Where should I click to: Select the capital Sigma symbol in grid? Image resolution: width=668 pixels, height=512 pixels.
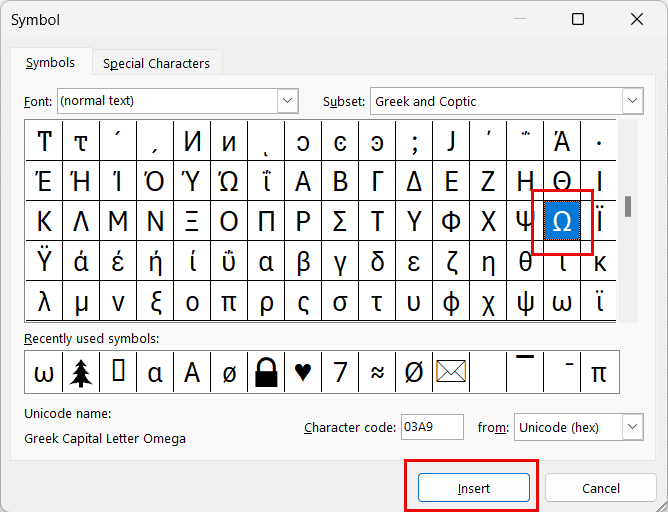[x=340, y=221]
